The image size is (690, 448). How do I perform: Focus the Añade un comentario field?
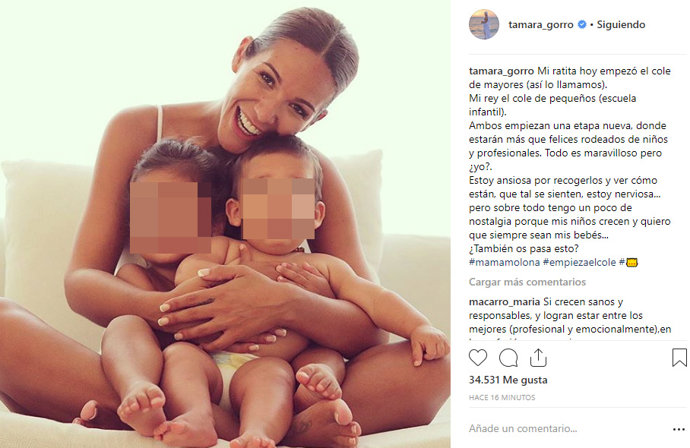[568, 429]
